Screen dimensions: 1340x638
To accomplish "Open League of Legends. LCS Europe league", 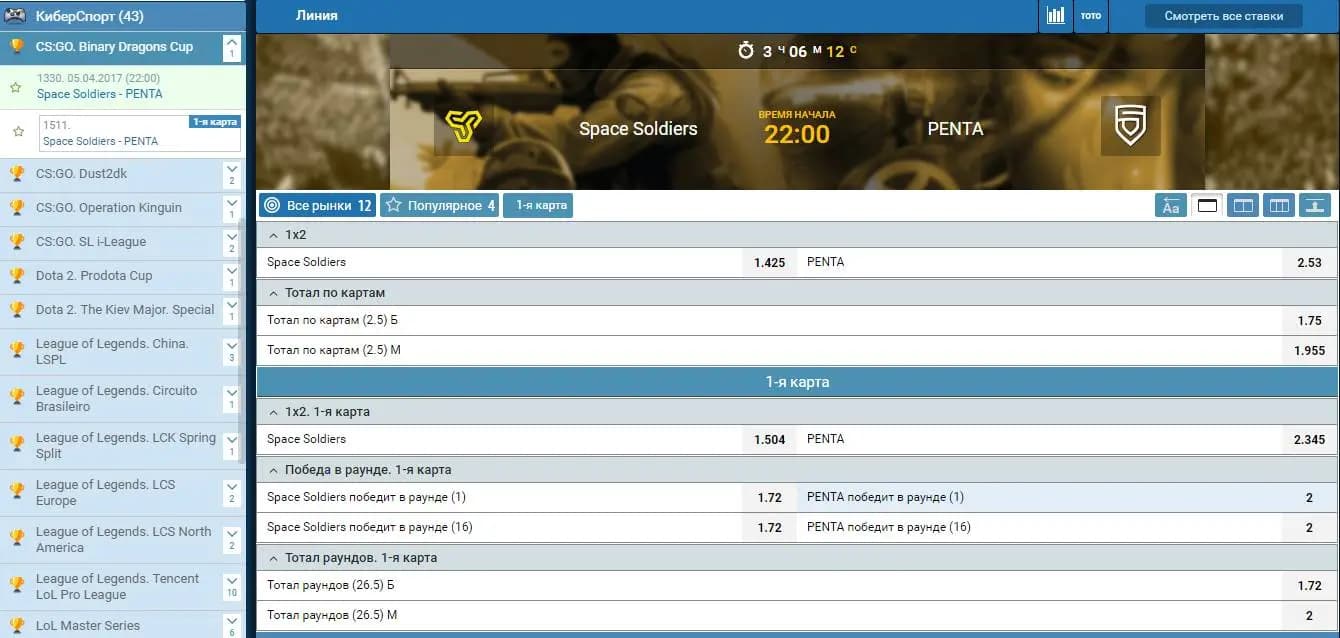I will pos(105,492).
